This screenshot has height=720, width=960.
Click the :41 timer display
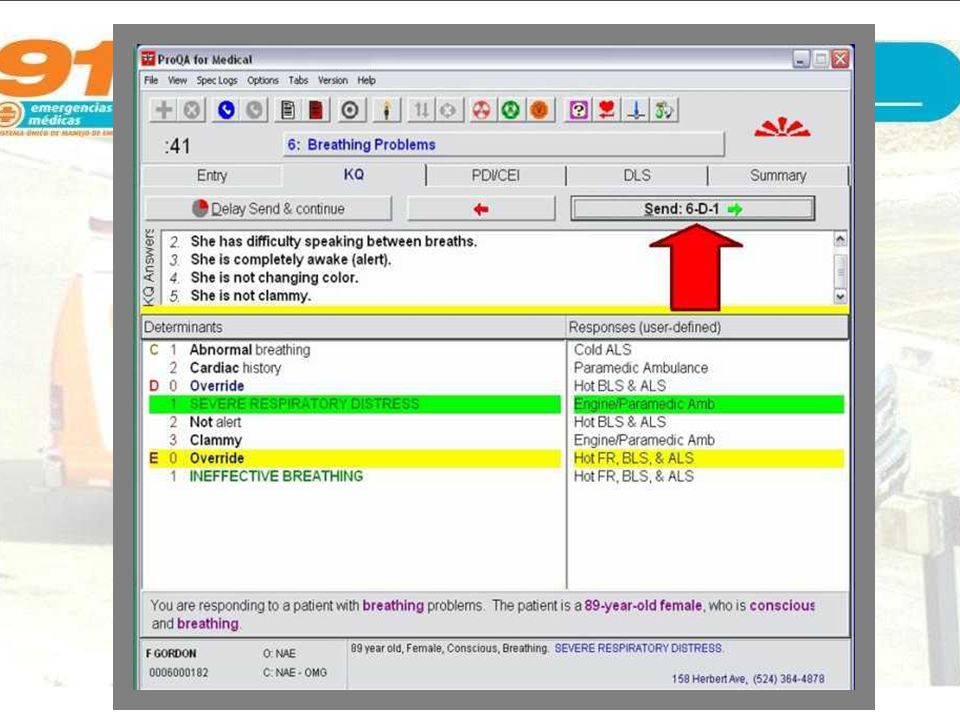[178, 146]
